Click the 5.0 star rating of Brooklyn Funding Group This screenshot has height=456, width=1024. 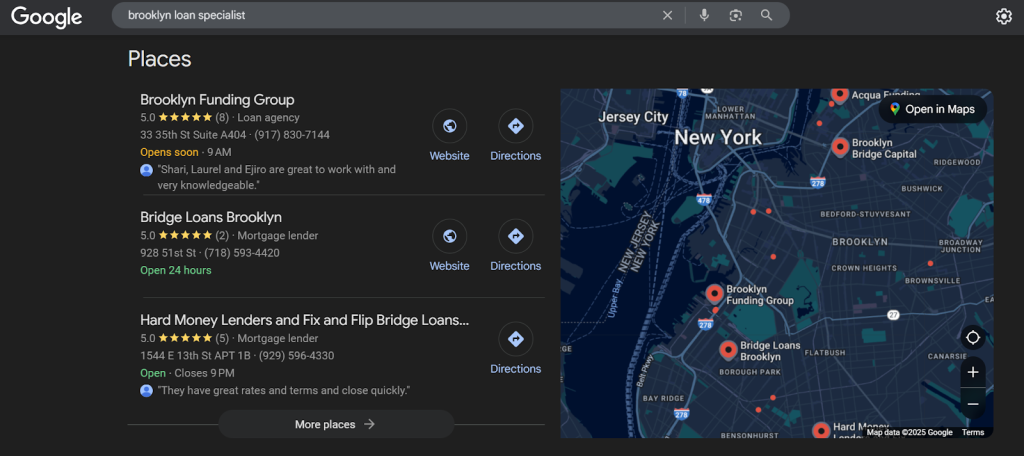pyautogui.click(x=184, y=118)
